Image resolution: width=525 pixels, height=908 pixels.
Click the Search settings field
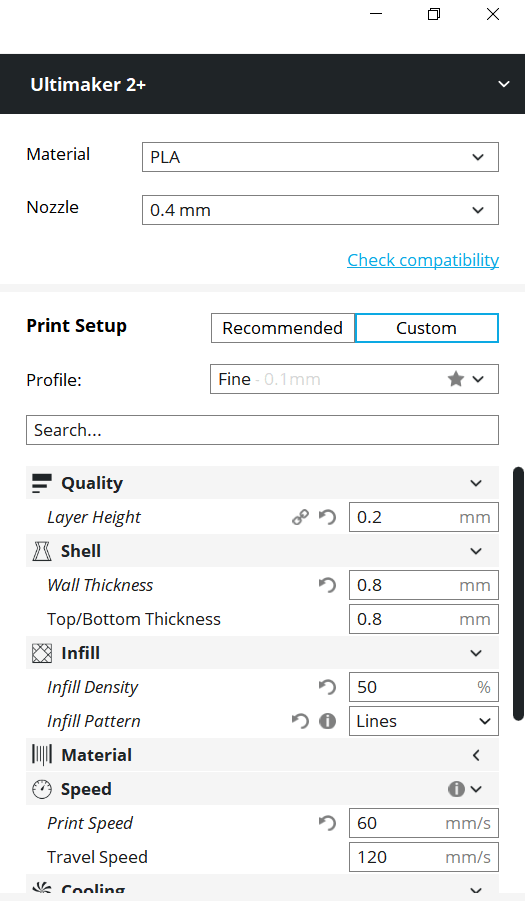pyautogui.click(x=262, y=430)
